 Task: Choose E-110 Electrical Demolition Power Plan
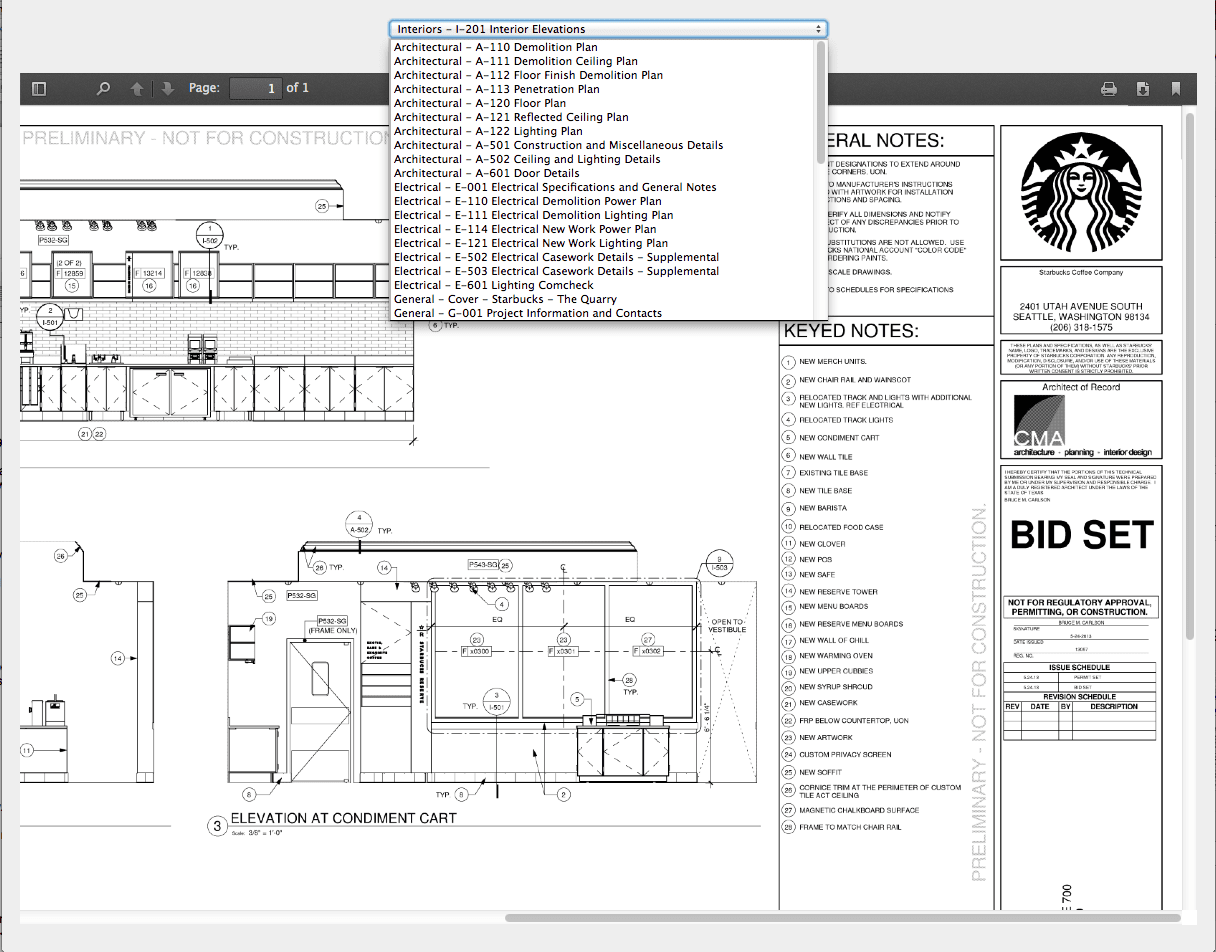[x=603, y=201]
